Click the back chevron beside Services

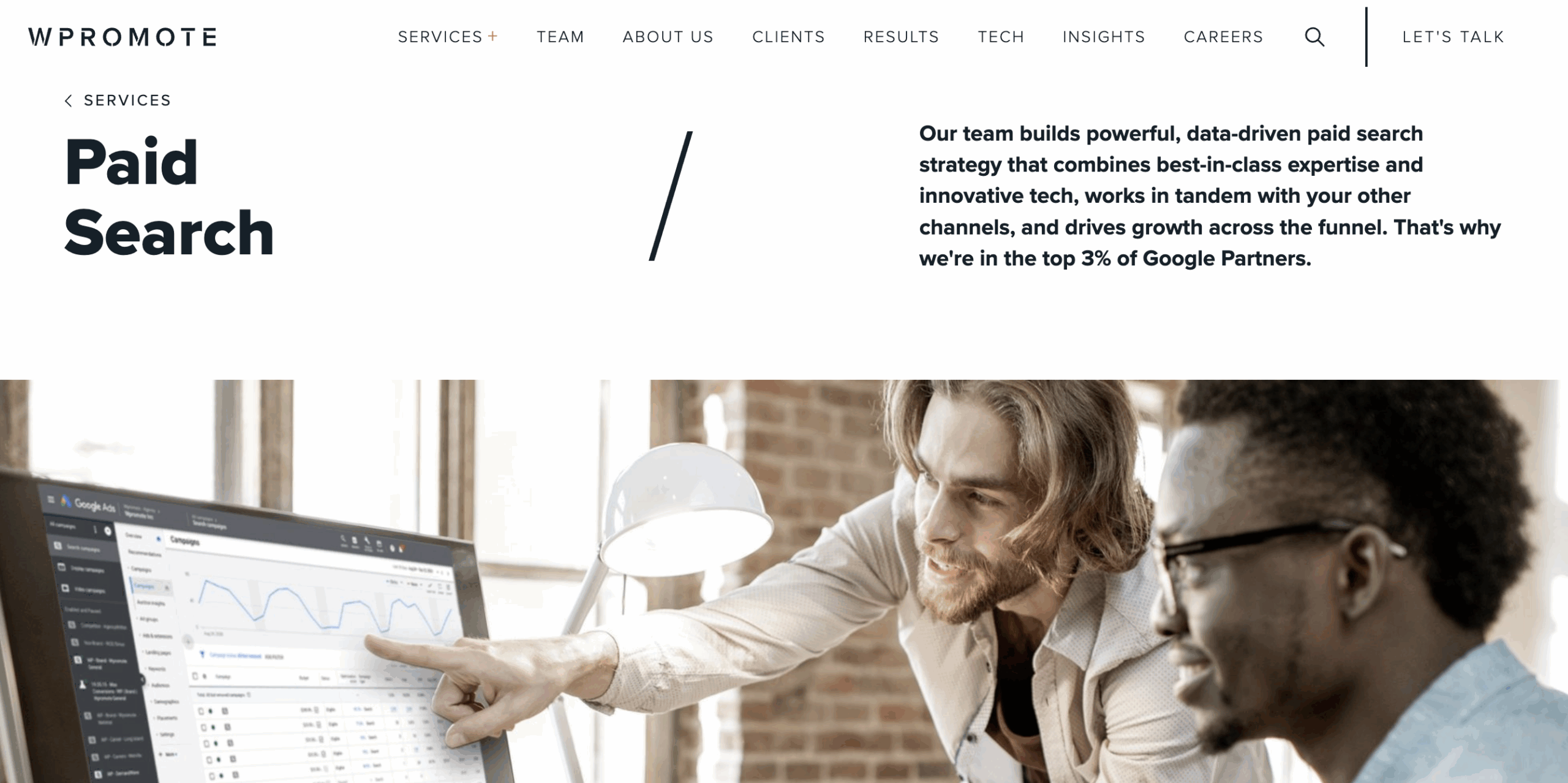coord(69,100)
